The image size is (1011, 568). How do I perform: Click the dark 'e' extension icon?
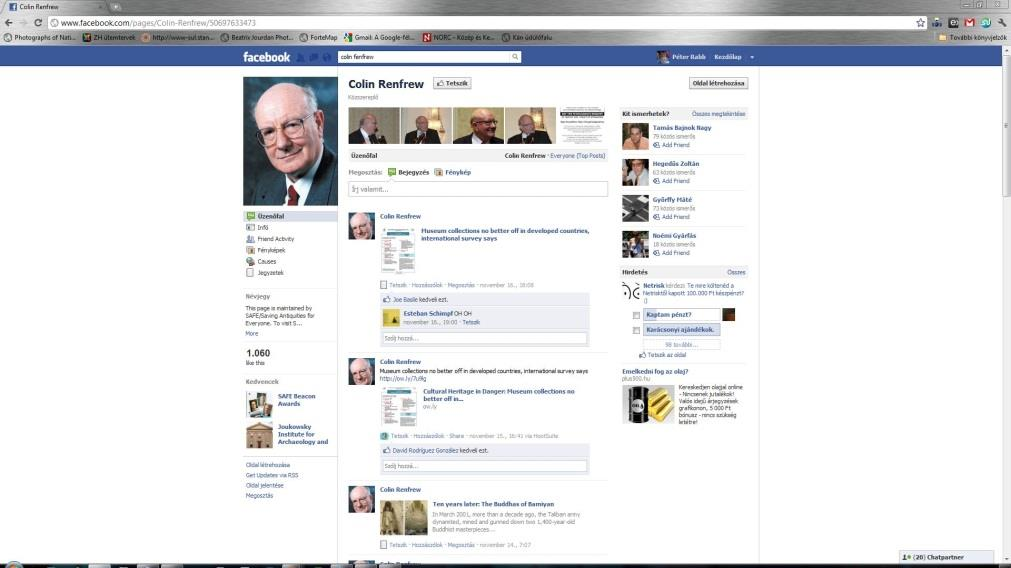pyautogui.click(x=953, y=23)
